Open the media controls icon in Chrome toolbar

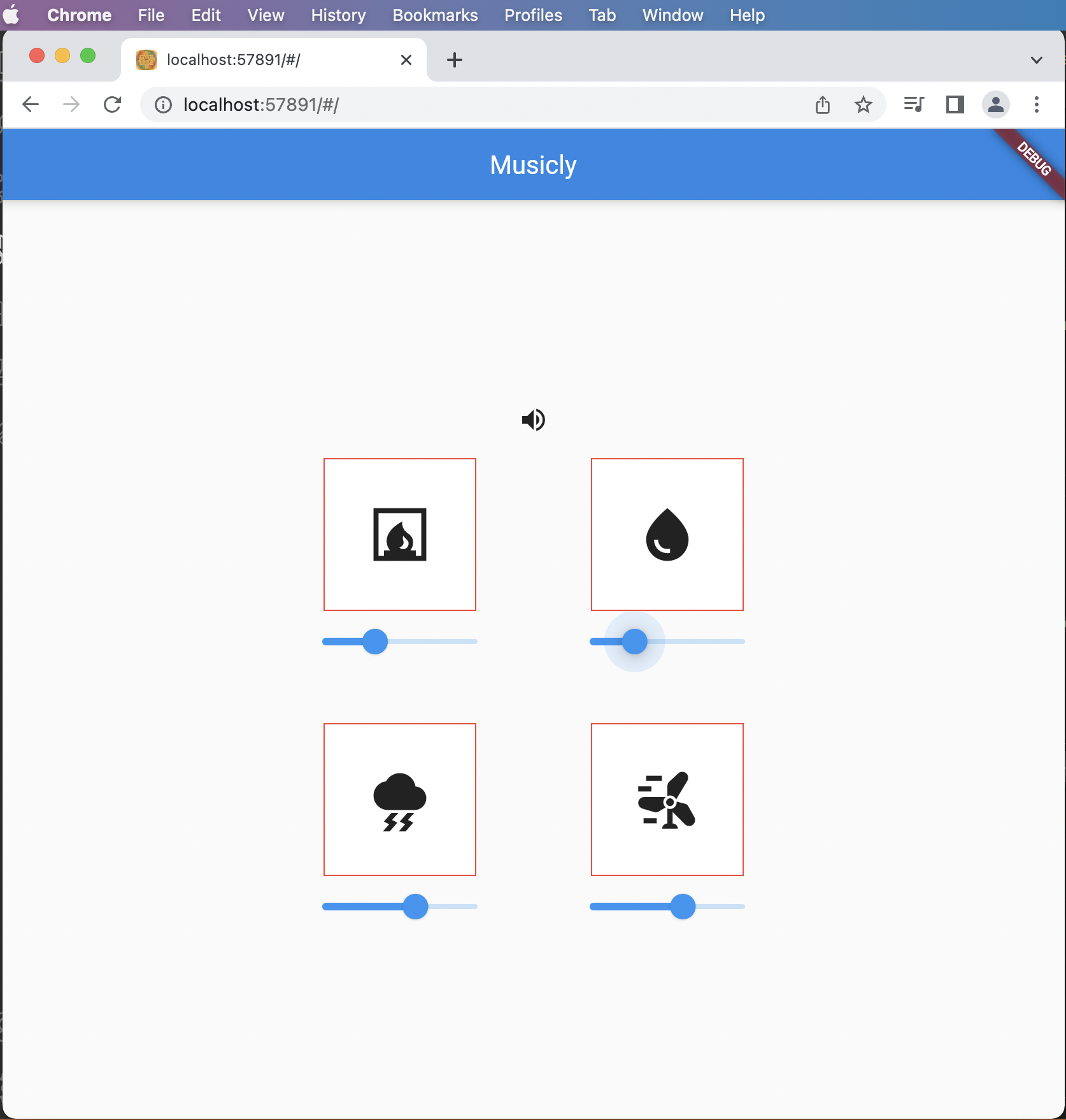point(914,104)
